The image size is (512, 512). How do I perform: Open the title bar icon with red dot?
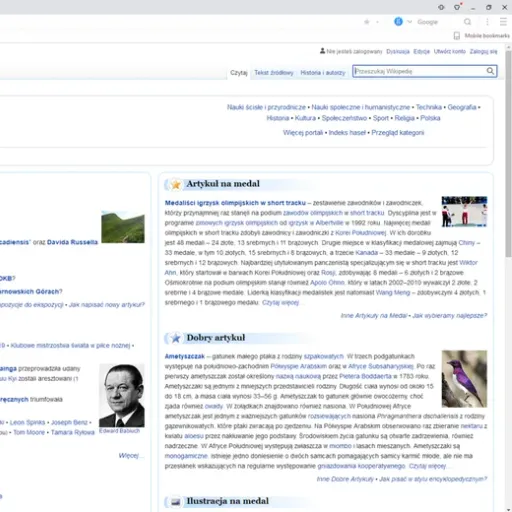point(457,7)
